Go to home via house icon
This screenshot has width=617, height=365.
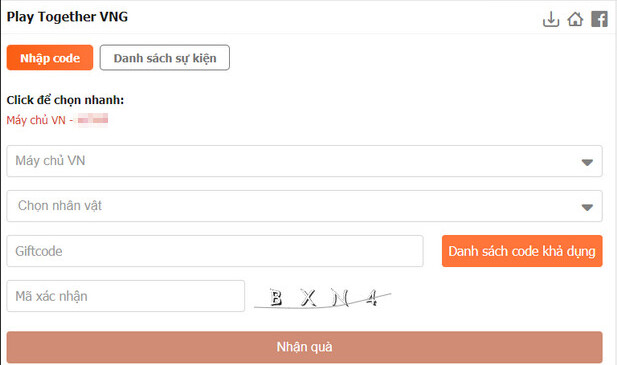click(x=575, y=19)
